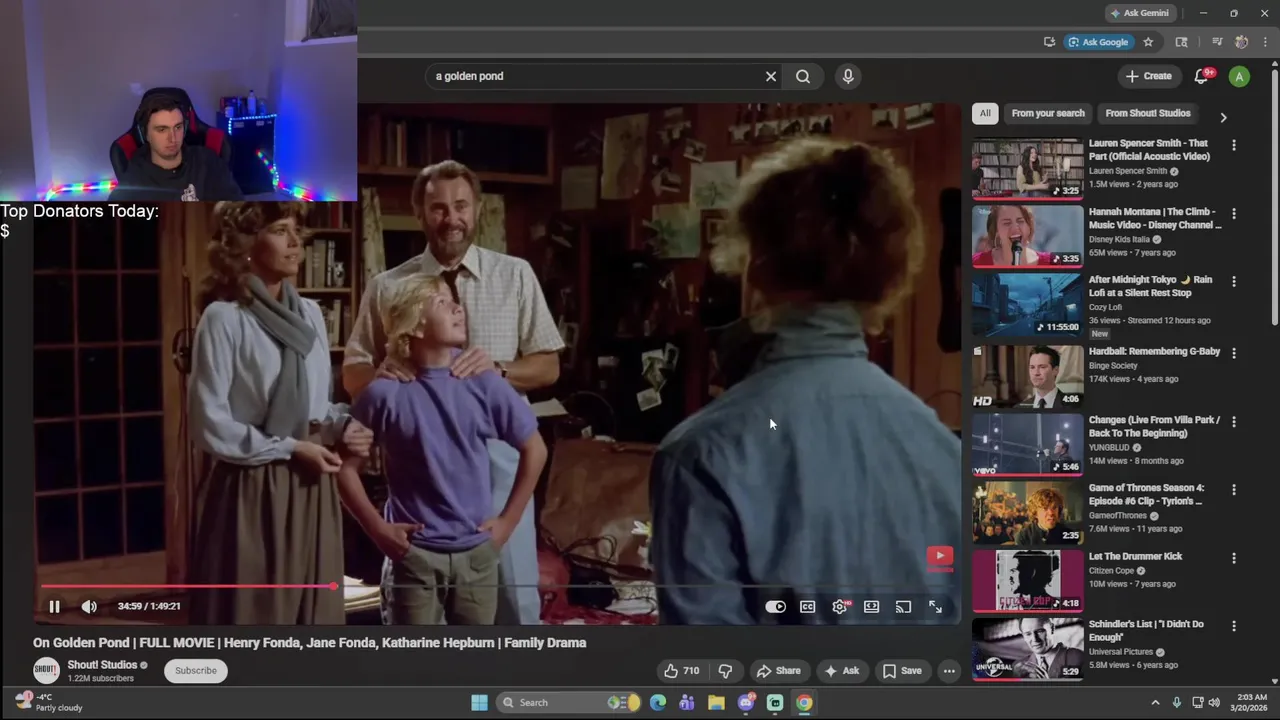Select the 'From Shout! Studios' chip
Viewport: 1280px width, 720px height.
pyautogui.click(x=1148, y=113)
